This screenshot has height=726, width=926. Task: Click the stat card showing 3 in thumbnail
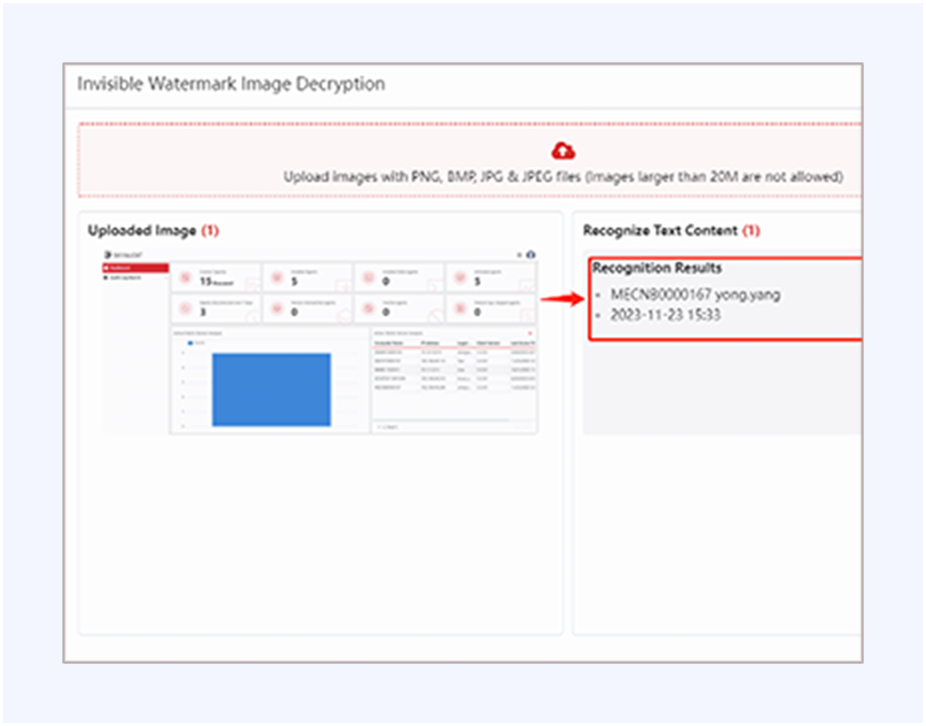215,309
